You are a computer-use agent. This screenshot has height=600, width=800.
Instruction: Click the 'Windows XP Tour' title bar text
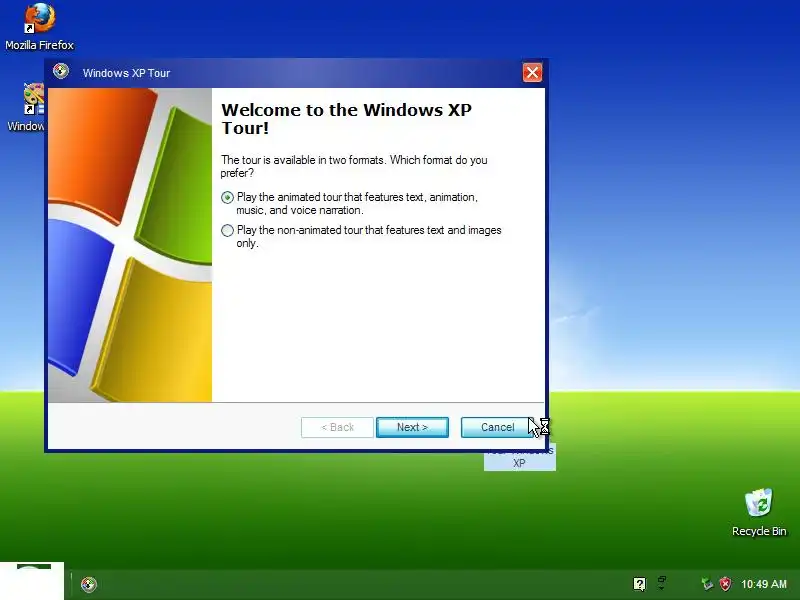click(x=127, y=73)
